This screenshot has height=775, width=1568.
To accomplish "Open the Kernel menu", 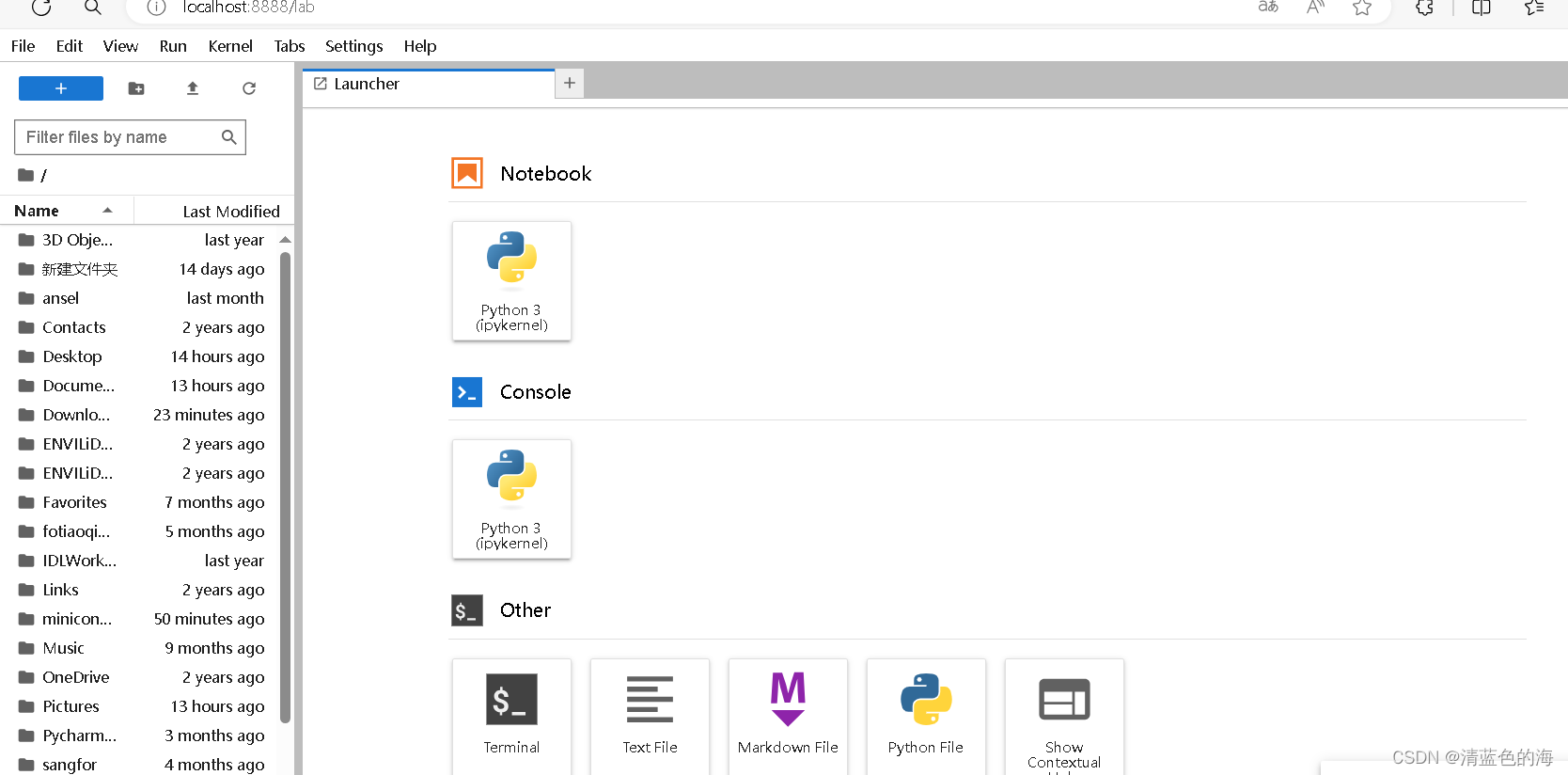I will click(230, 46).
